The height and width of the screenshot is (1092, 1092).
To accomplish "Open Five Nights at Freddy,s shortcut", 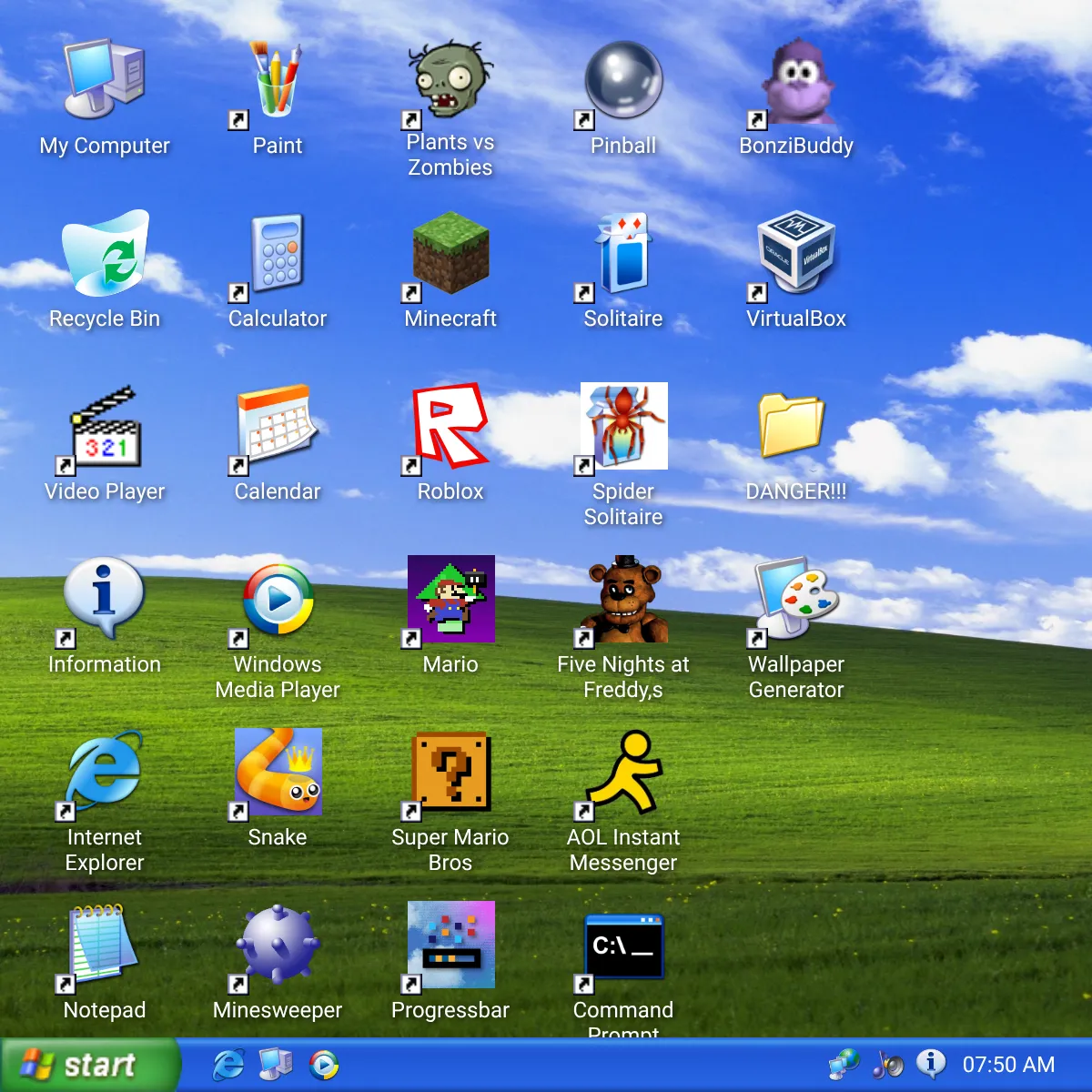I will click(623, 600).
